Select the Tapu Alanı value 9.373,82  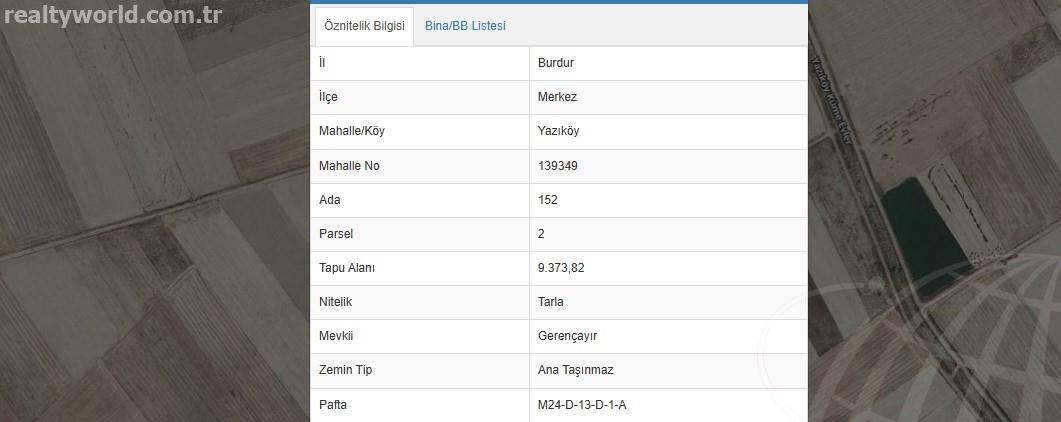561,268
